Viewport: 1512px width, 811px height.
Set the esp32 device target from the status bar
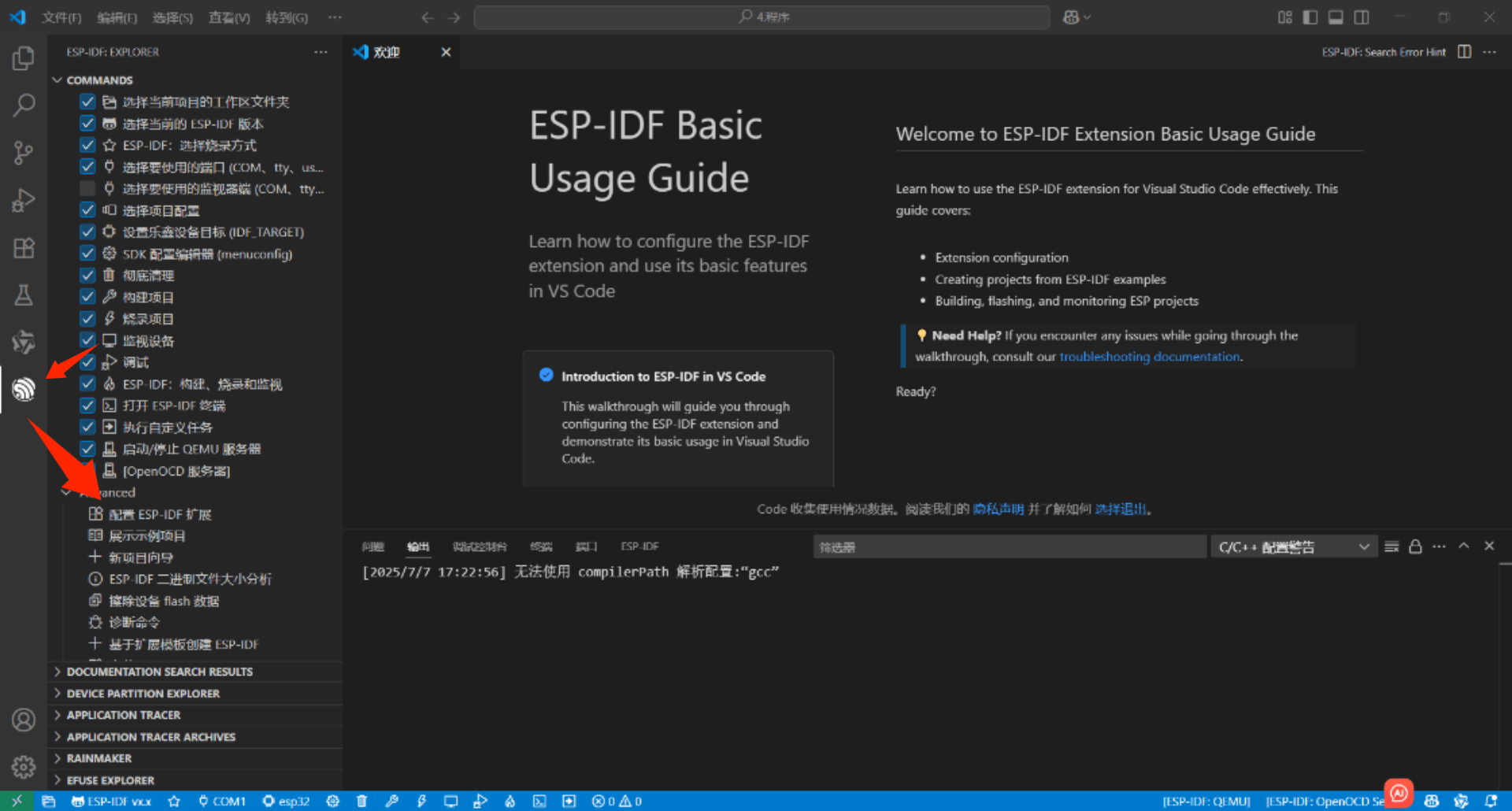[x=286, y=801]
